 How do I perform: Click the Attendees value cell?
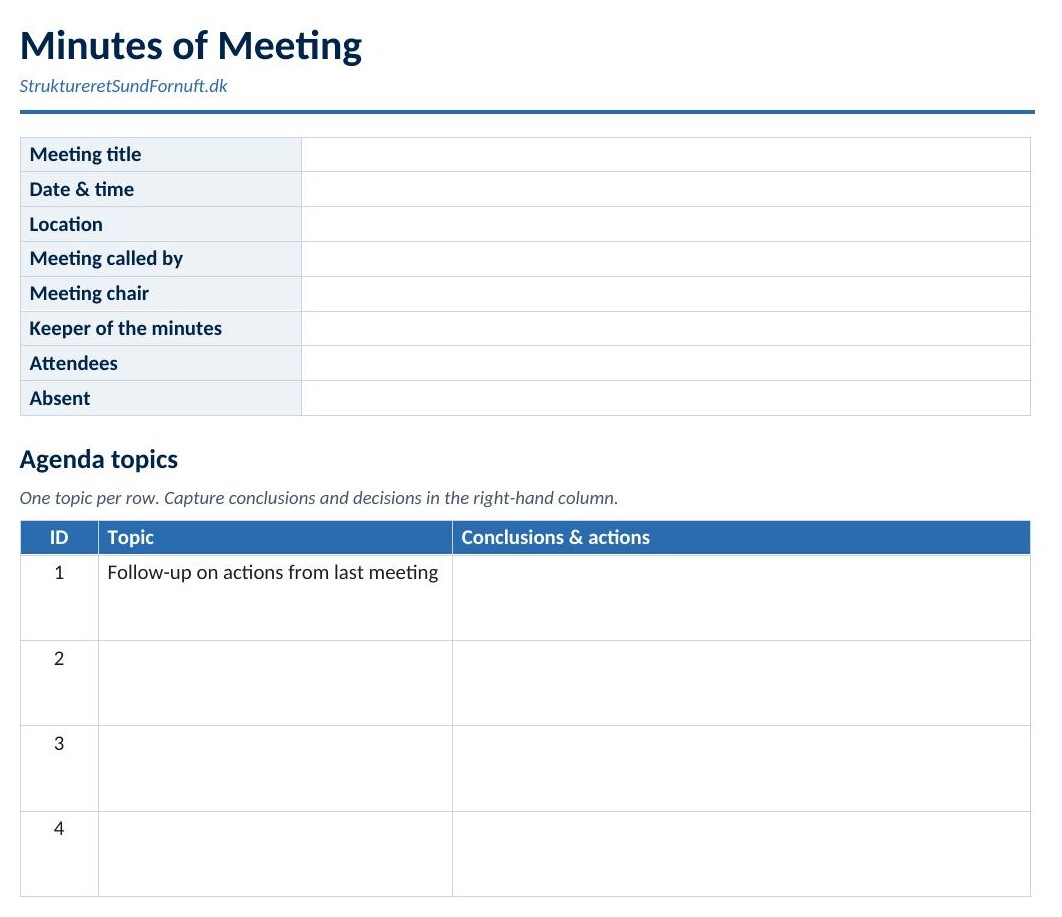click(666, 363)
